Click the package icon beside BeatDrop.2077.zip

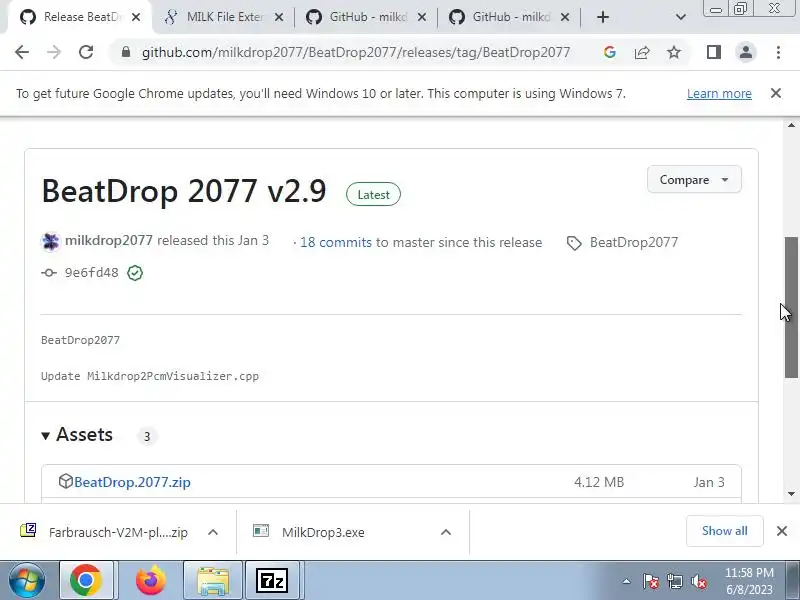[x=65, y=481]
